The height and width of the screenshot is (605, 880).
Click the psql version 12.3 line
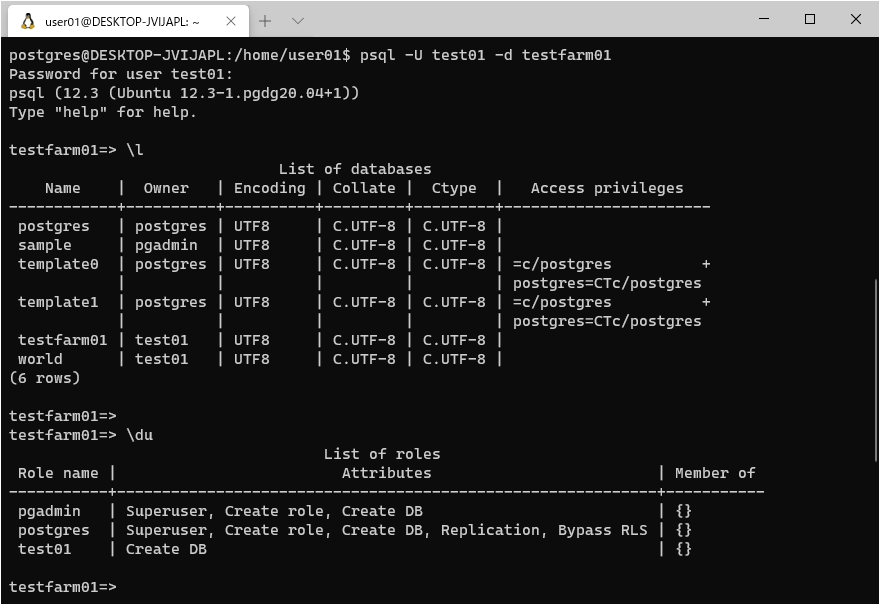point(184,93)
